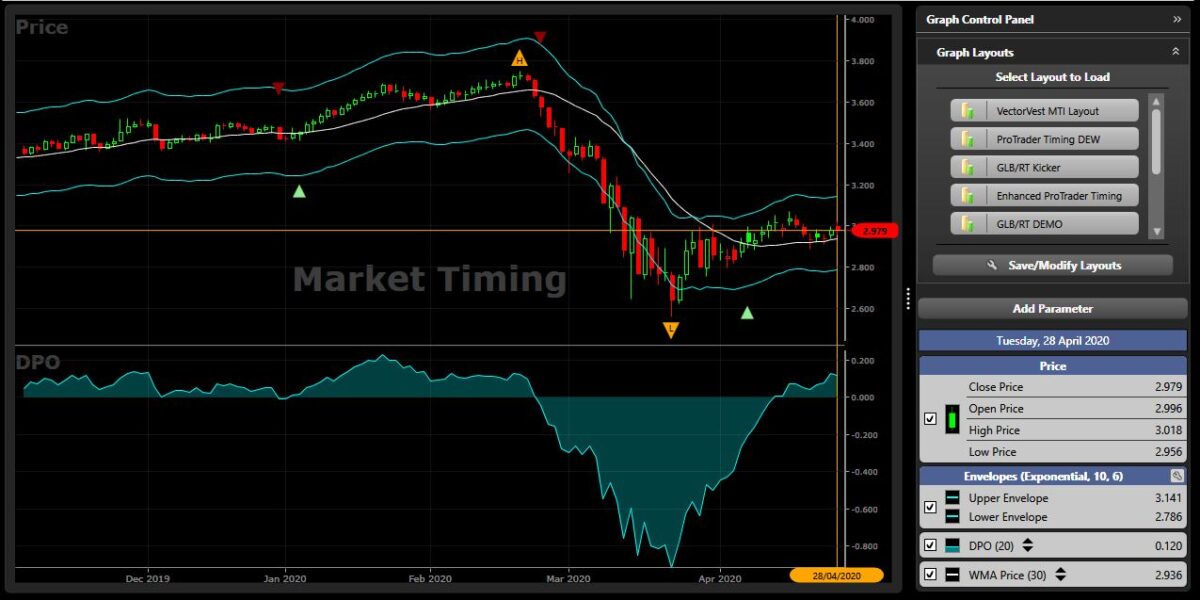The height and width of the screenshot is (600, 1200).
Task: Toggle the Price parameter checkbox
Action: pyautogui.click(x=930, y=417)
